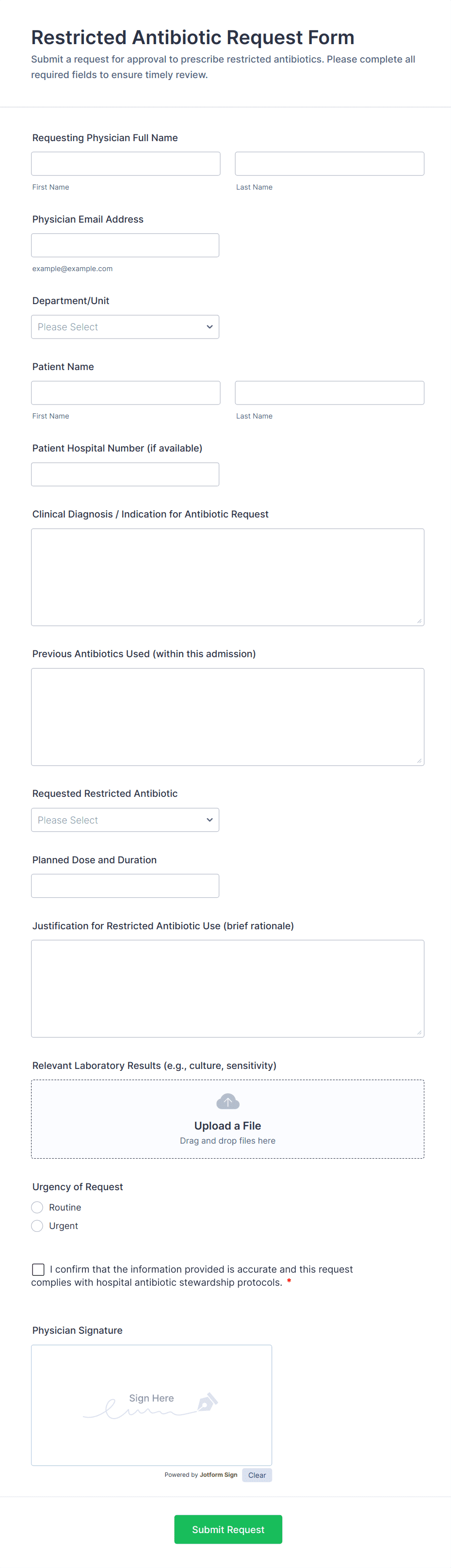Open the Department/Unit dropdown

click(125, 327)
